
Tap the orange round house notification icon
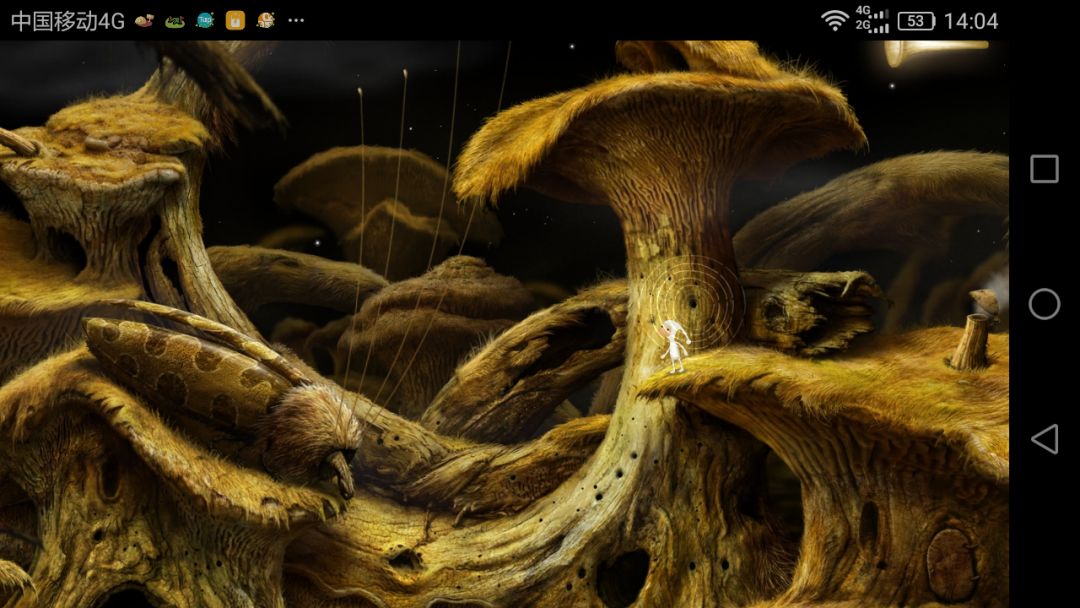click(266, 21)
